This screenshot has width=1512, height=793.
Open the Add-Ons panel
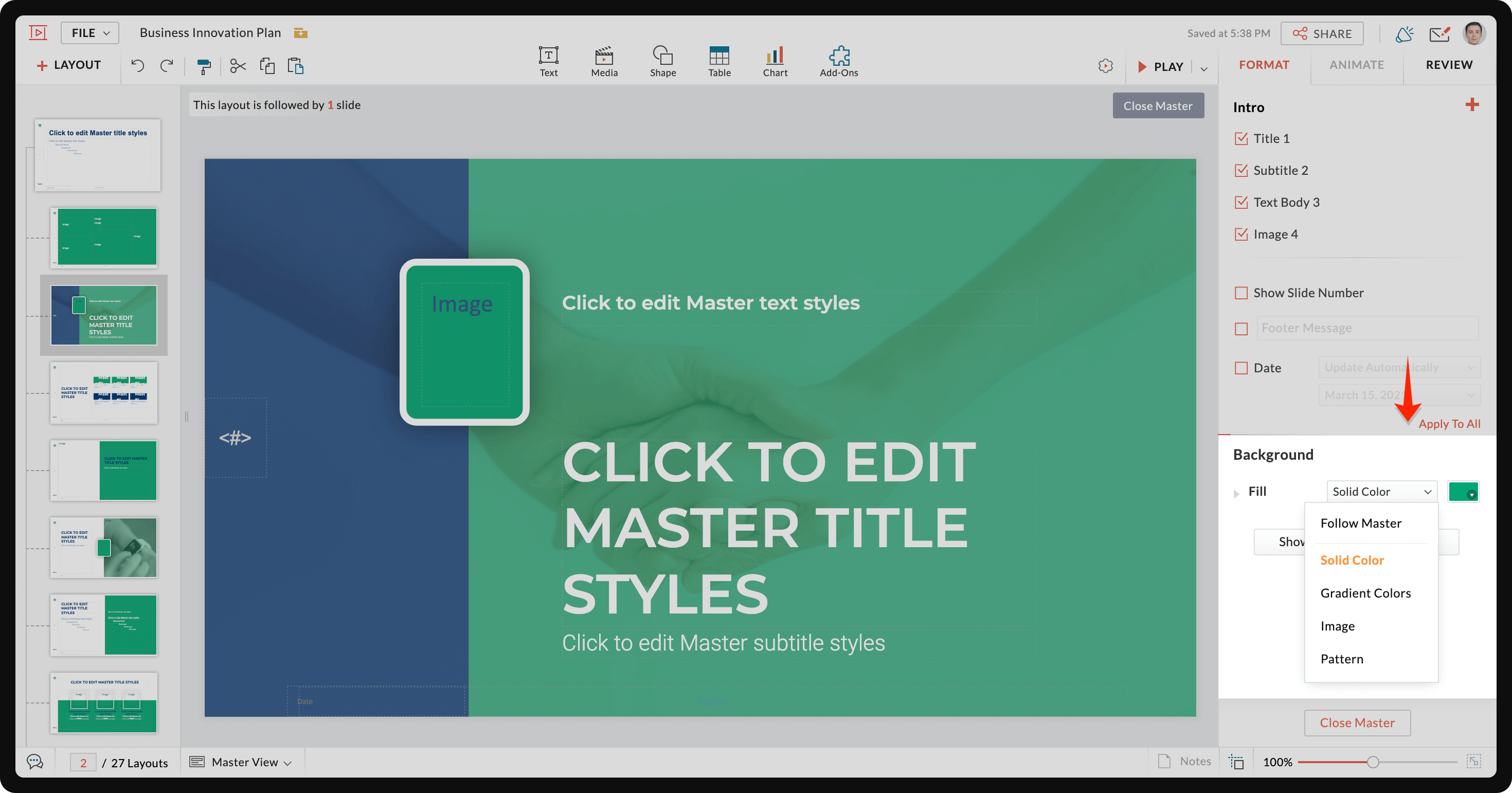(x=838, y=61)
